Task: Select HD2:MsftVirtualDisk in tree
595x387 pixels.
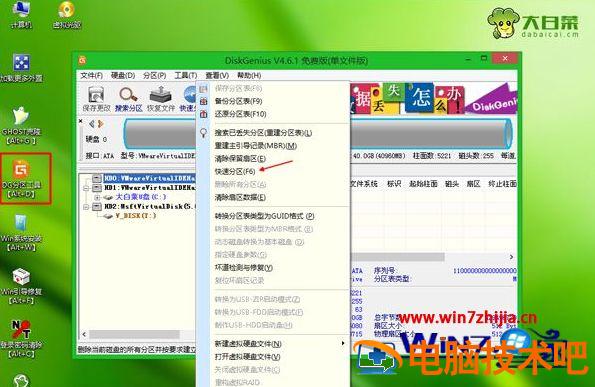Action: tap(150, 207)
